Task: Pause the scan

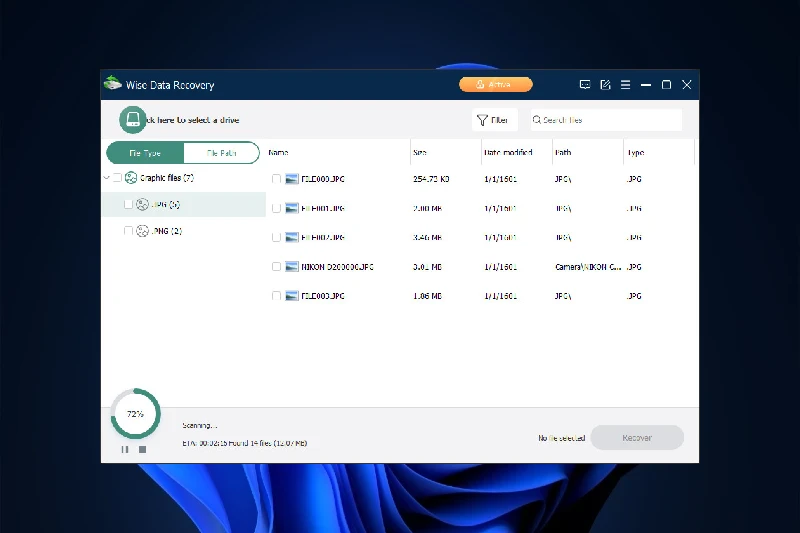Action: [125, 449]
